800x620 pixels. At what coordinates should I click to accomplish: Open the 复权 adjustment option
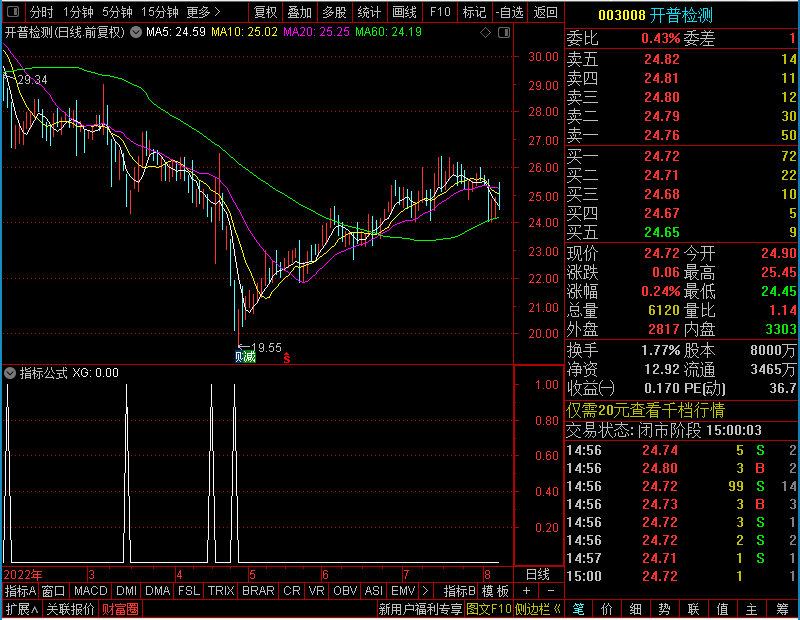tap(265, 12)
